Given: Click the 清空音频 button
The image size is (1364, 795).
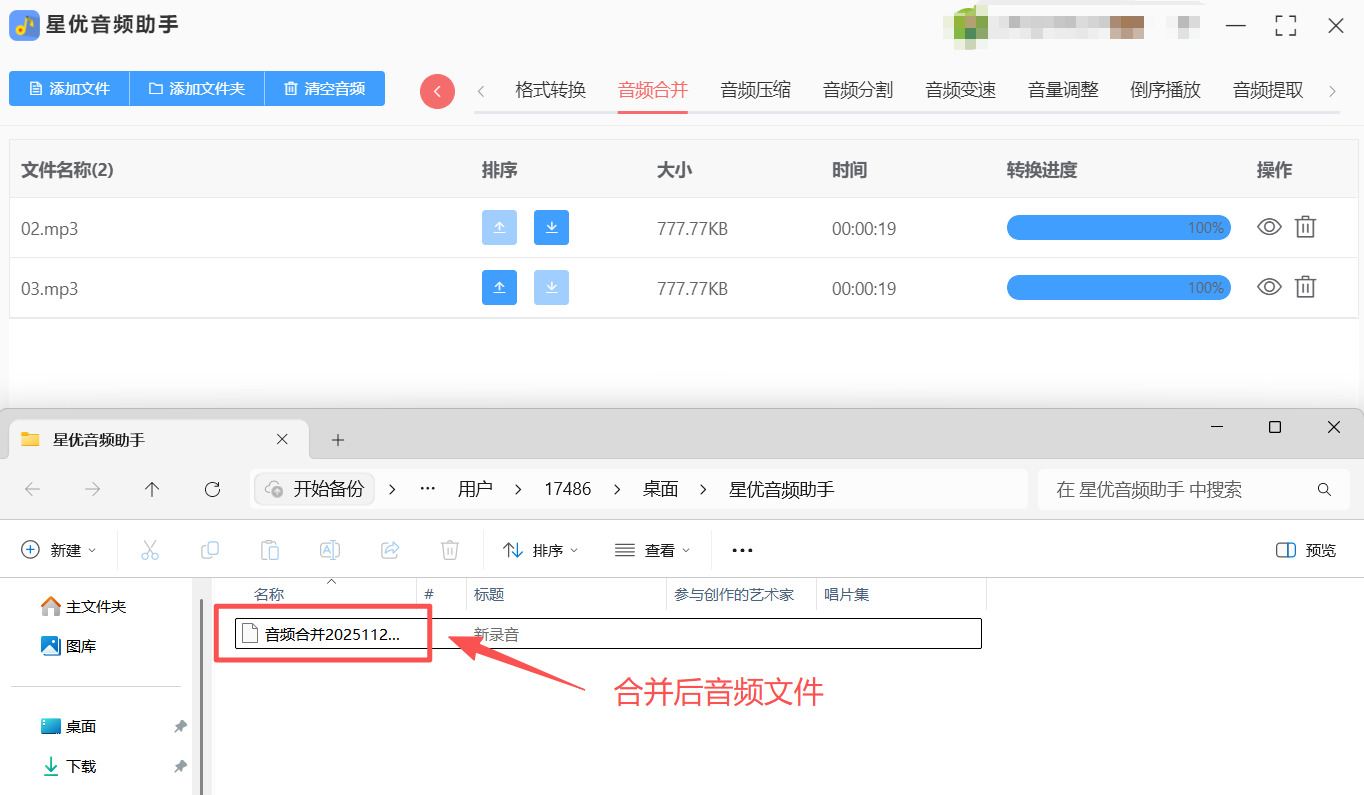Looking at the screenshot, I should [325, 89].
